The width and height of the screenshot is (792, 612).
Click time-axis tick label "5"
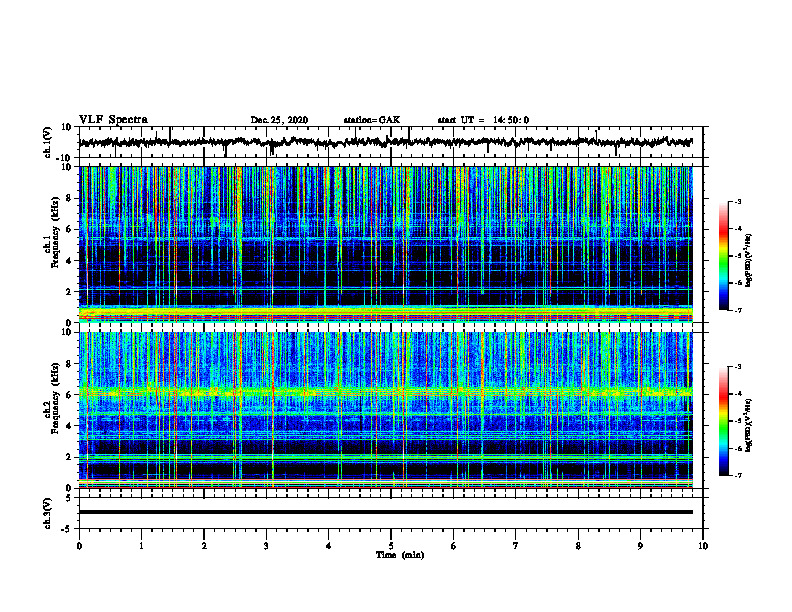(x=391, y=546)
